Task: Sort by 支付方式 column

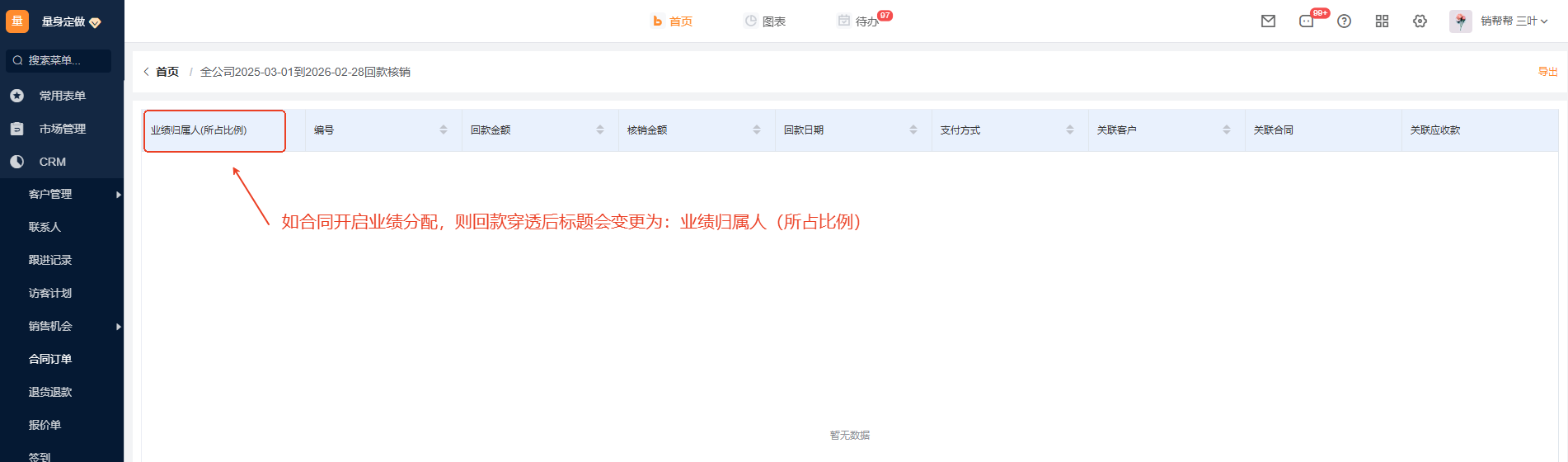Action: point(1070,130)
